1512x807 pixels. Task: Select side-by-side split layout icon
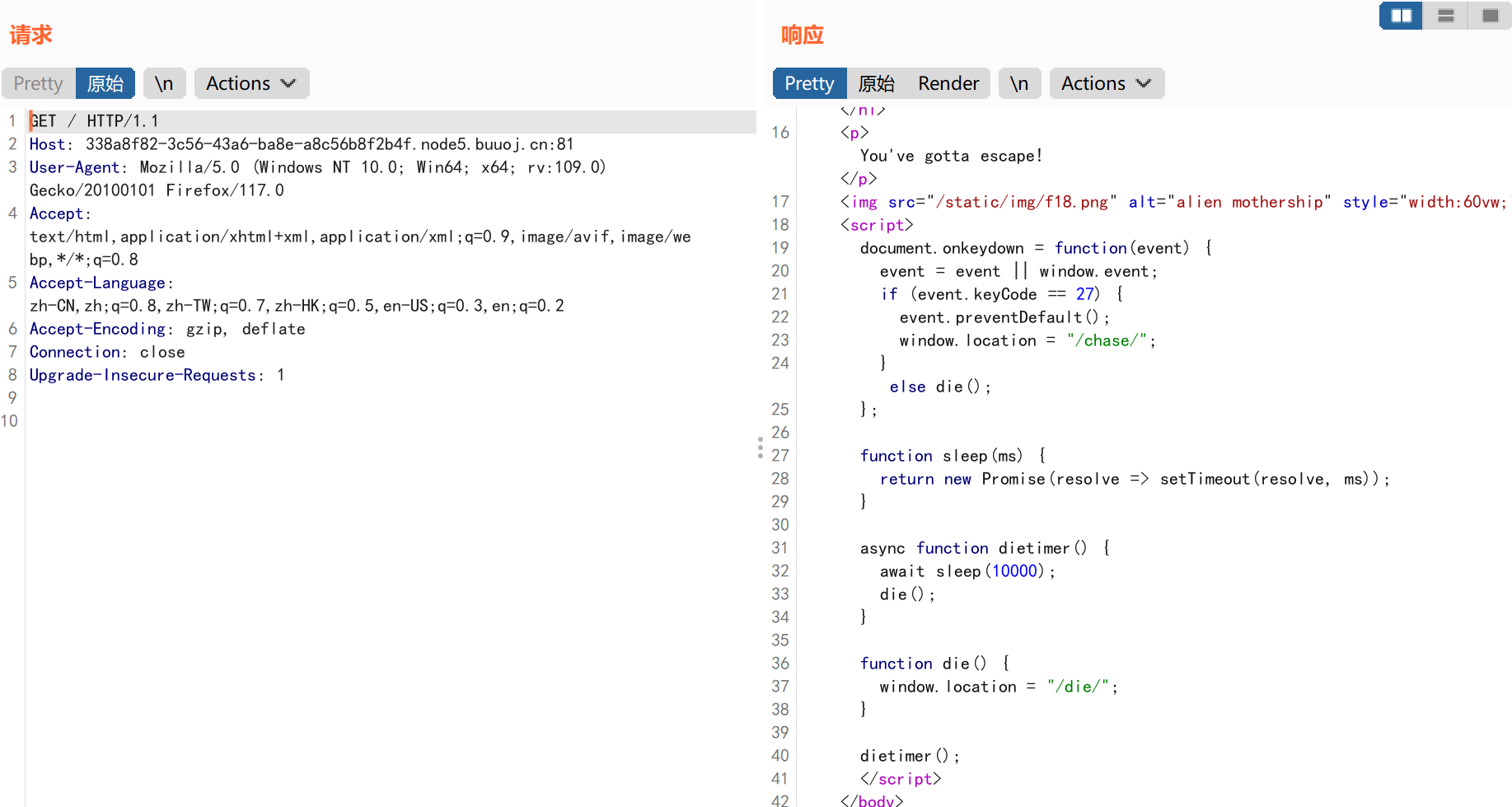(x=1401, y=16)
